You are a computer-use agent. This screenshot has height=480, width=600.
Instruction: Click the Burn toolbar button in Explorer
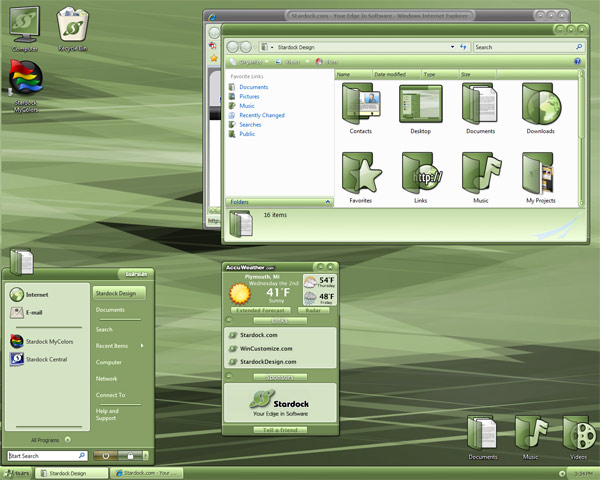pos(327,62)
